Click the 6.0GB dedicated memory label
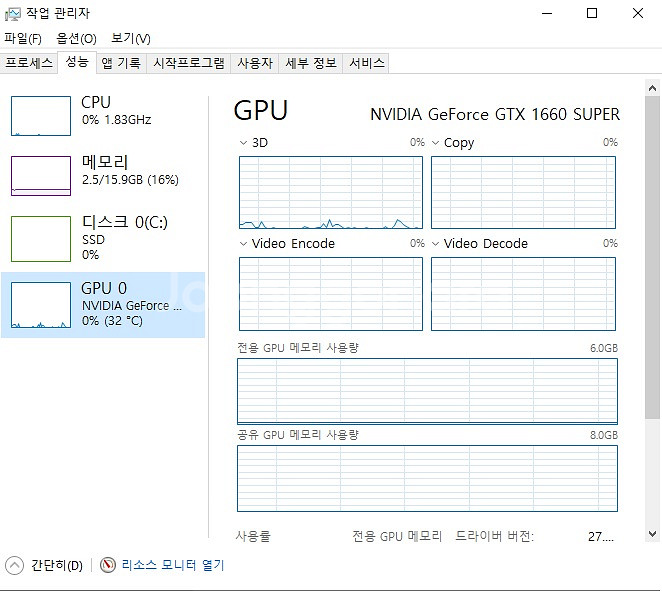 click(x=604, y=348)
